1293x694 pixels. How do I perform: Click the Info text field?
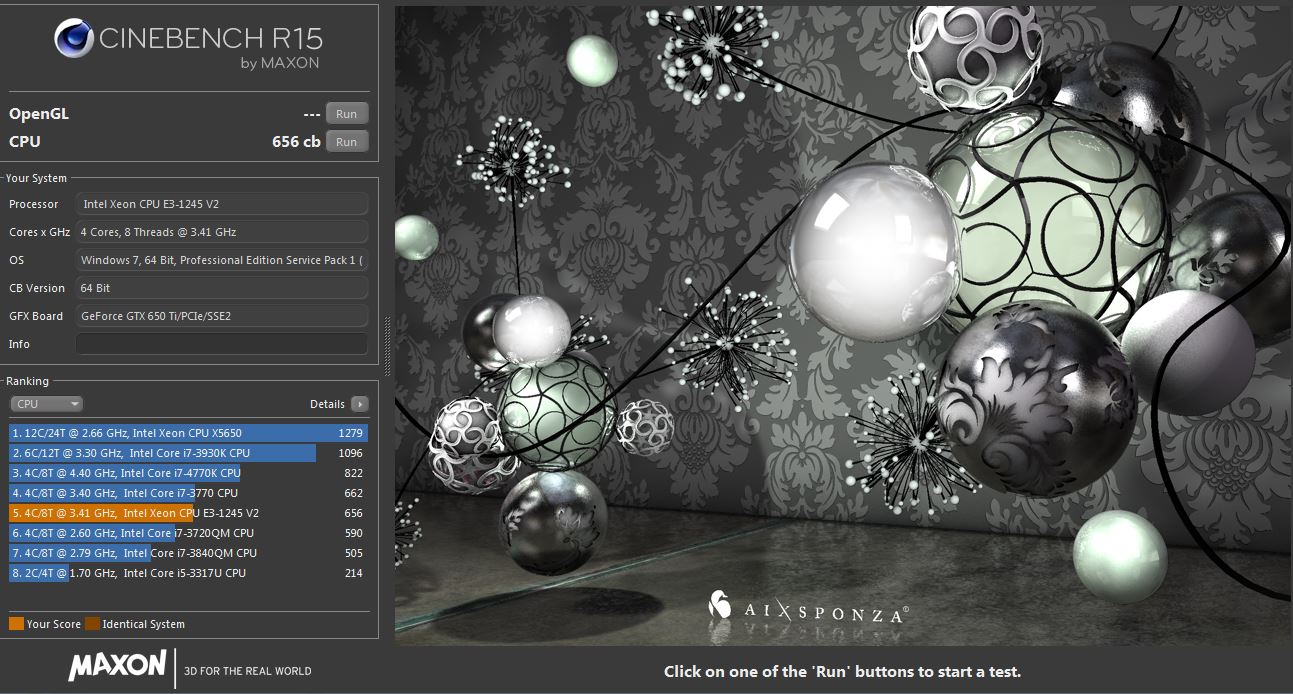click(222, 344)
